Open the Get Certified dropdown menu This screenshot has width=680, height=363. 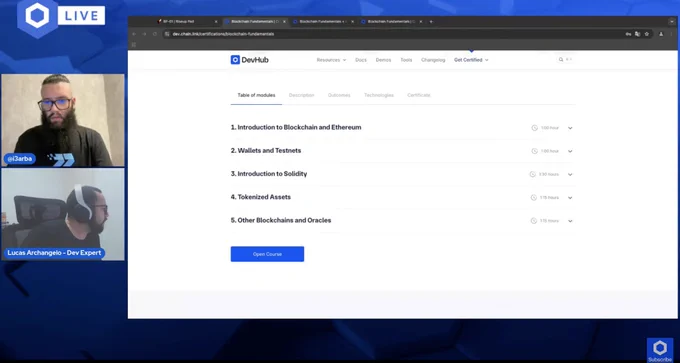[471, 60]
